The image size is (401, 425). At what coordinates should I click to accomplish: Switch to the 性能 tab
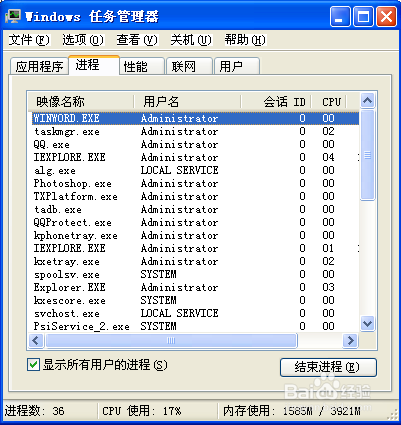[142, 66]
